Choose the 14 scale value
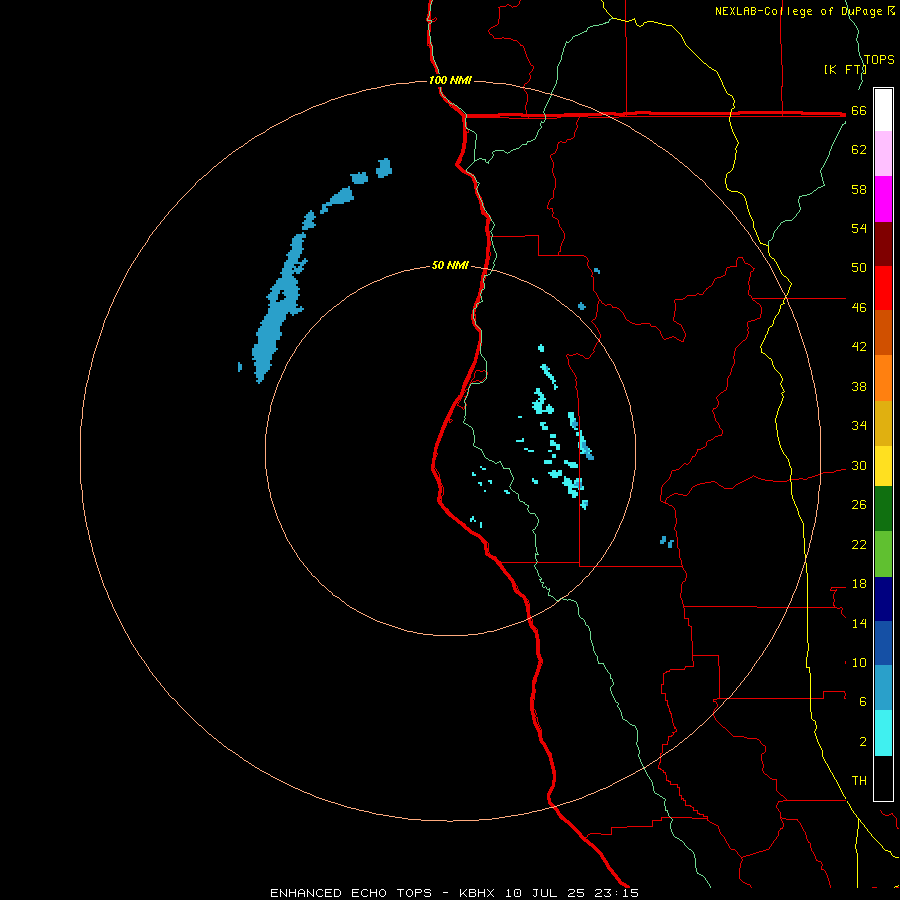Viewport: 900px width, 900px height. coord(859,623)
